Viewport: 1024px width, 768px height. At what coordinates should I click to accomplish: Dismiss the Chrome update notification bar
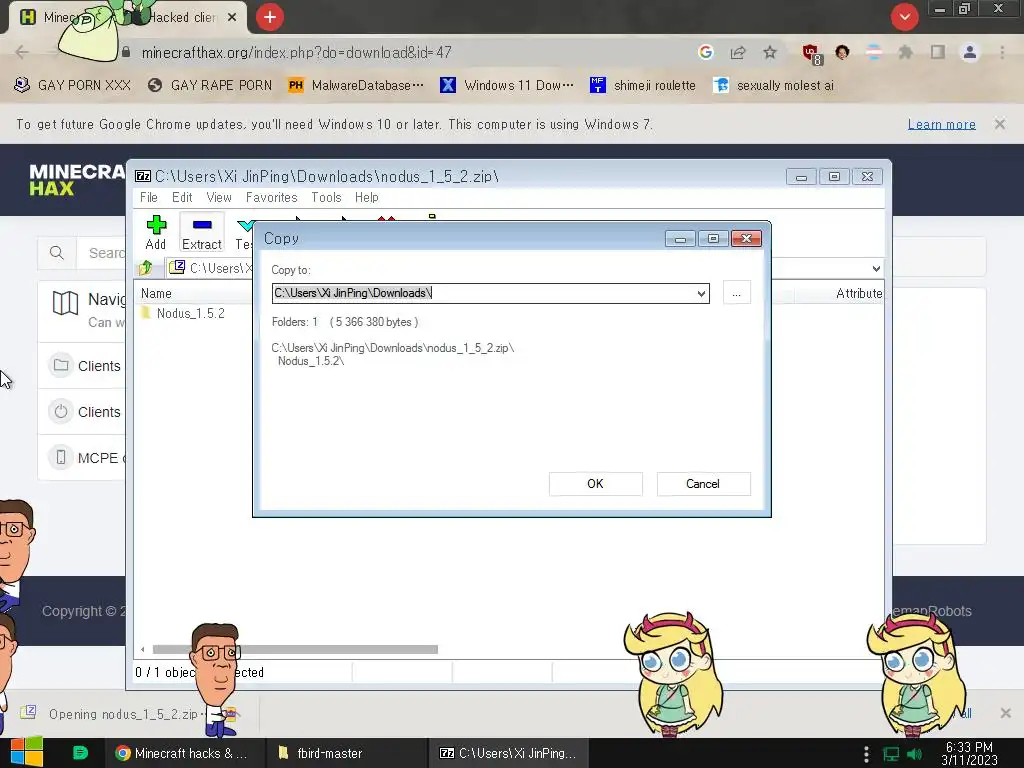coord(1000,124)
